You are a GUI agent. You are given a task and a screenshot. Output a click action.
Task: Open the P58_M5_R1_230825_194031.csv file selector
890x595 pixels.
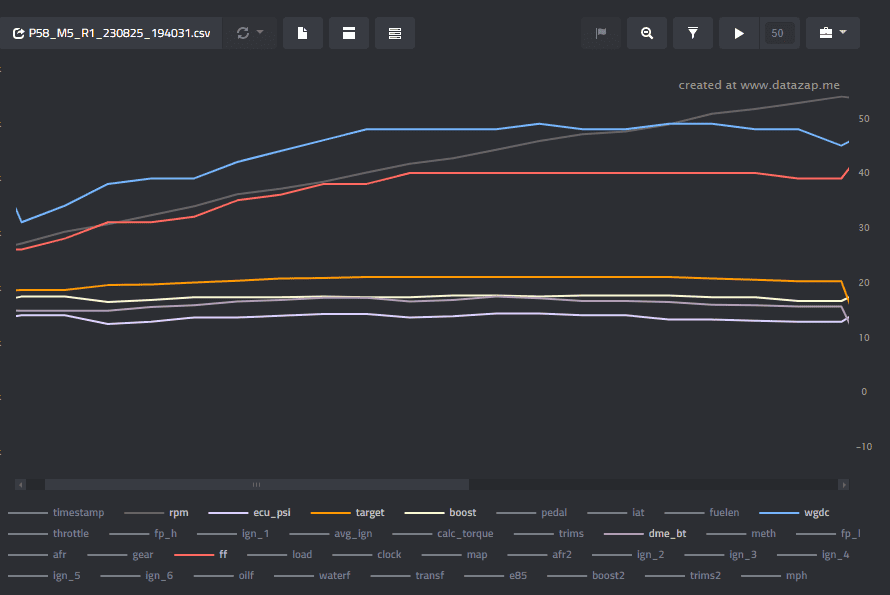click(111, 33)
